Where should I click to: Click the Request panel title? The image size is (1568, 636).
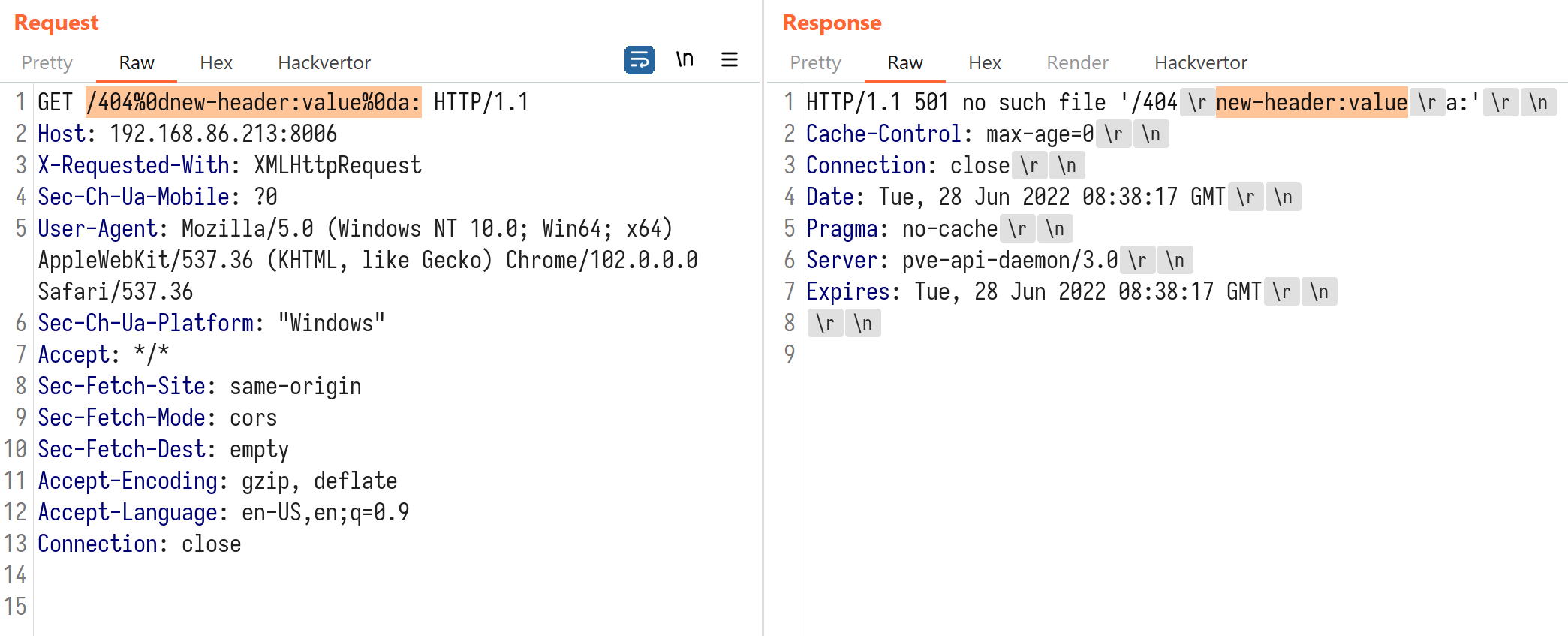click(x=56, y=23)
